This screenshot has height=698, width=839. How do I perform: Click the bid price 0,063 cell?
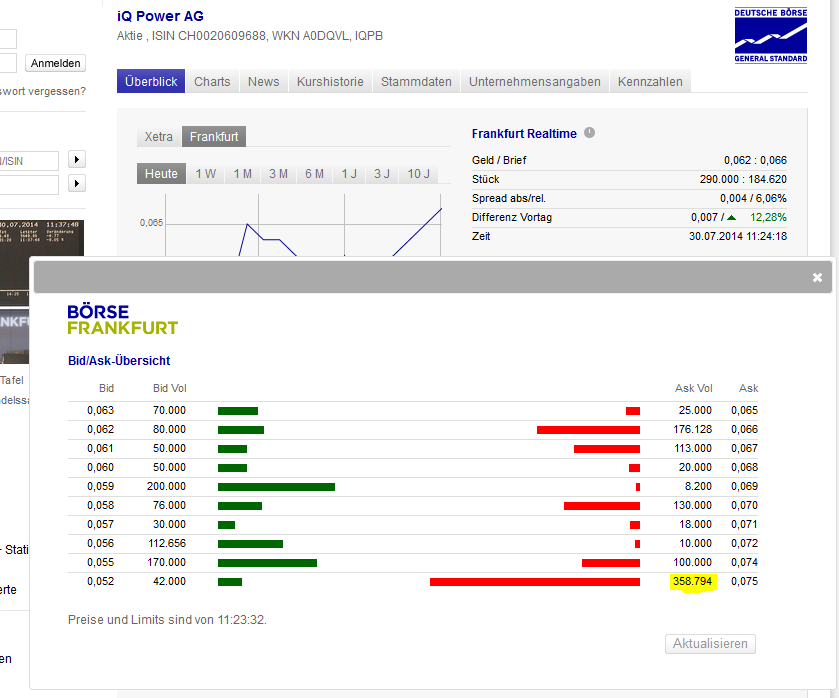[x=101, y=411]
